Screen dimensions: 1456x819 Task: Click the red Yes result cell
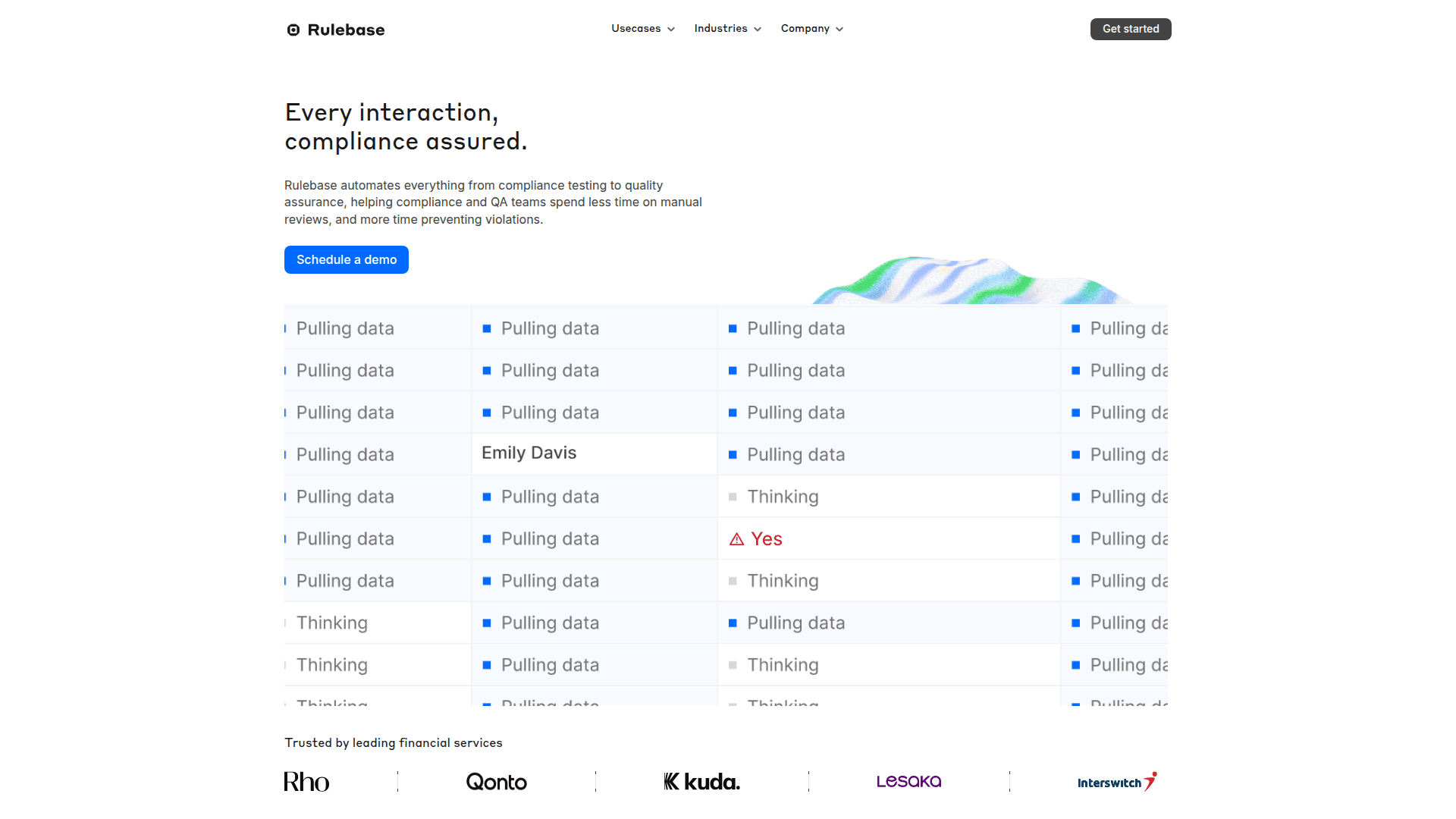tap(766, 539)
